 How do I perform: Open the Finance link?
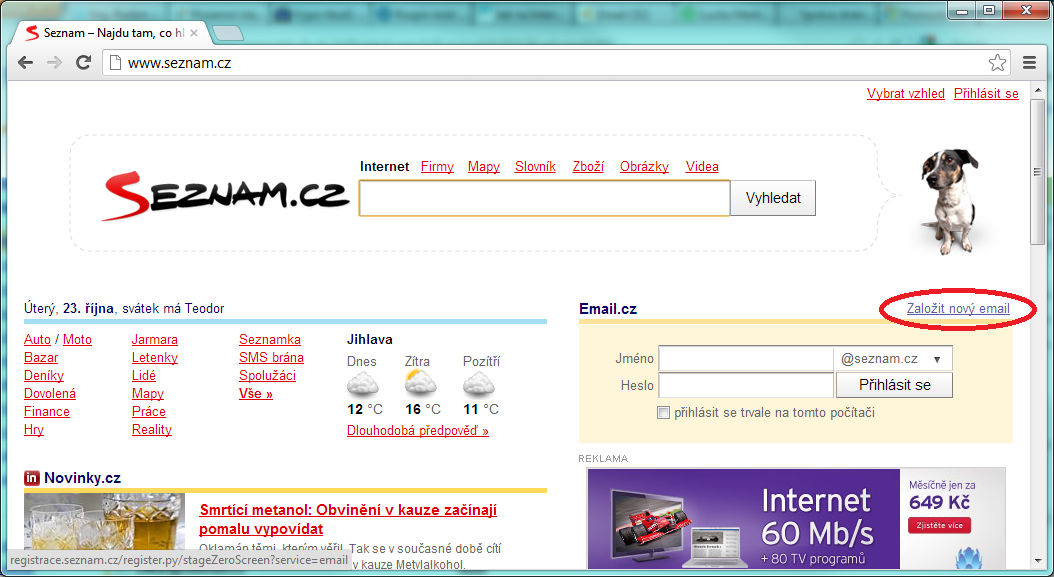pos(47,412)
